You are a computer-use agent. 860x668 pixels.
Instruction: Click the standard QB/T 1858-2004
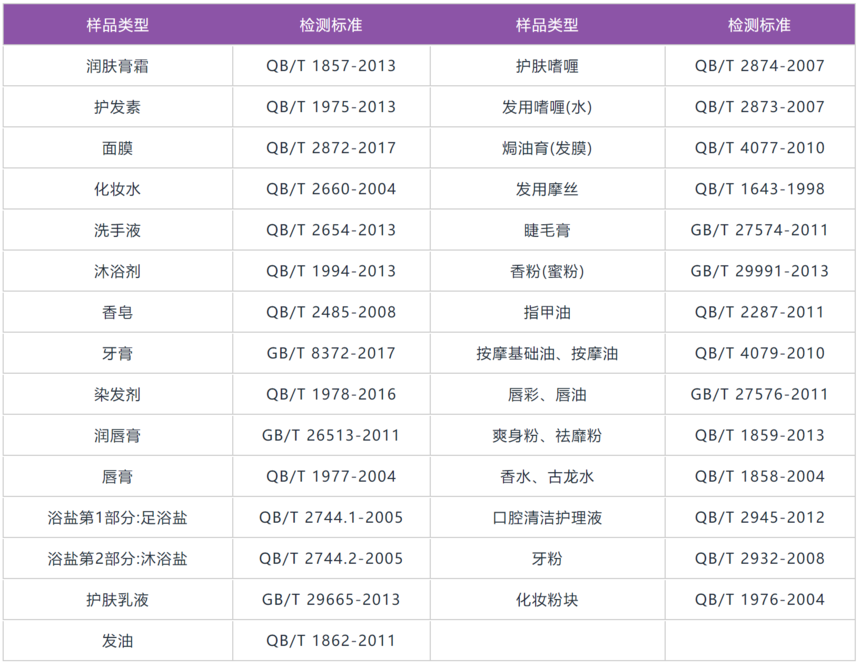[760, 477]
